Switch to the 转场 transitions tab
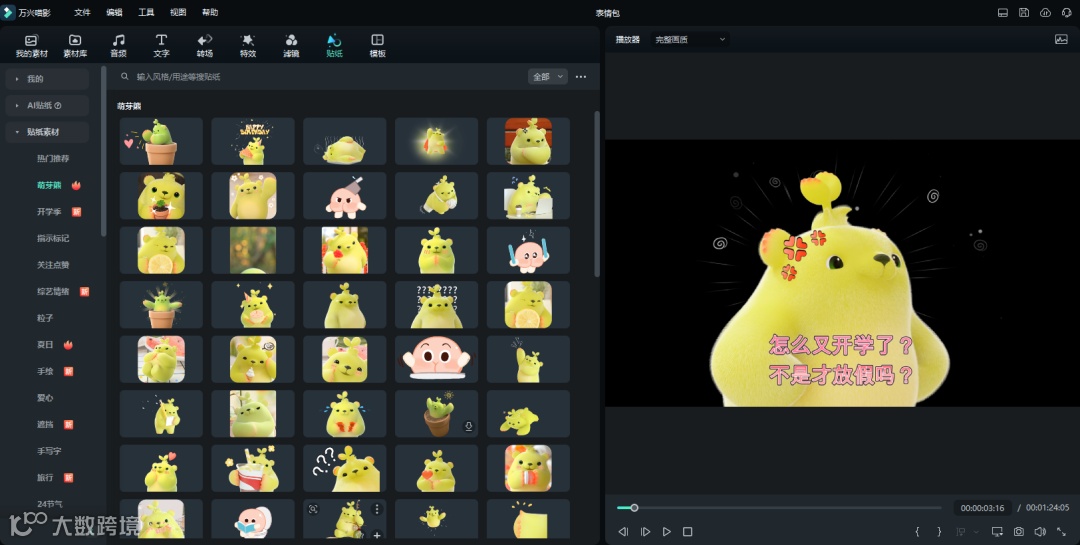Screen dimensions: 1080x545 pyautogui.click(x=205, y=45)
